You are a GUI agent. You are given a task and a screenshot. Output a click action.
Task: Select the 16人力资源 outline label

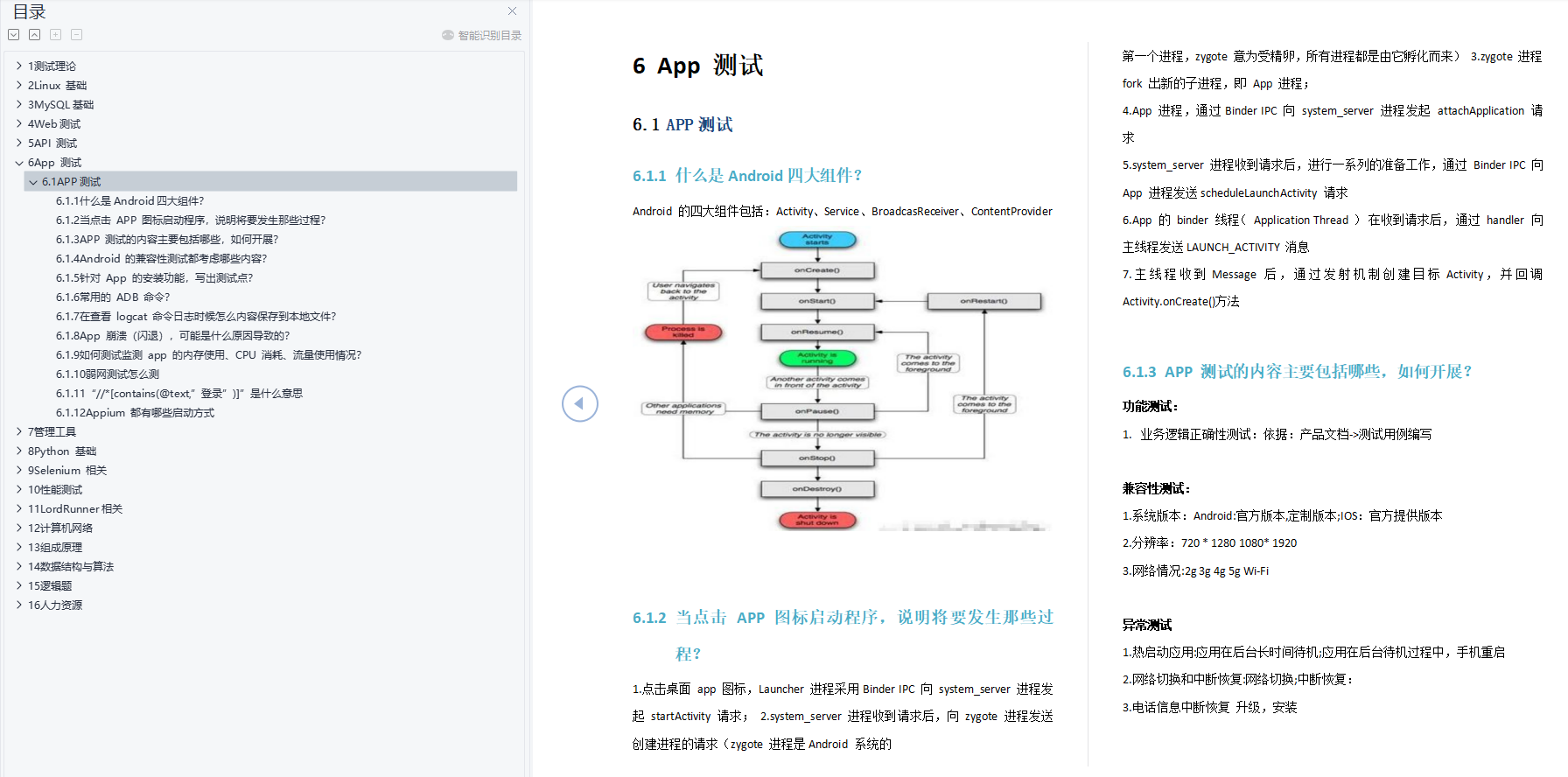tap(55, 605)
